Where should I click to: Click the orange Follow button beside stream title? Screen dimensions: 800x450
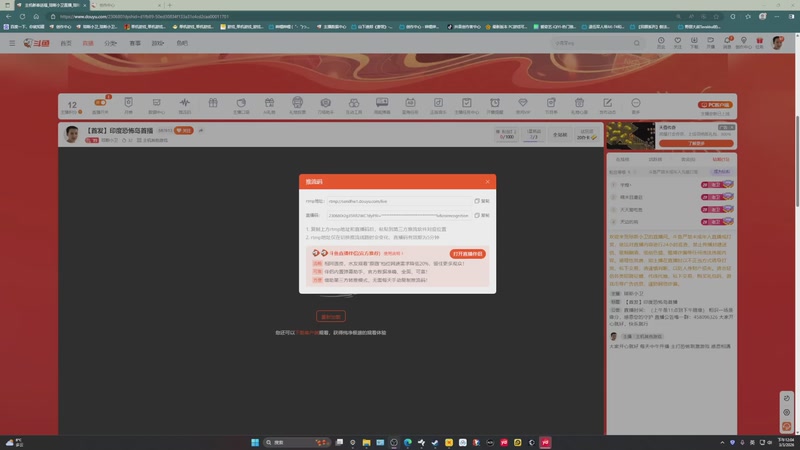pos(184,131)
